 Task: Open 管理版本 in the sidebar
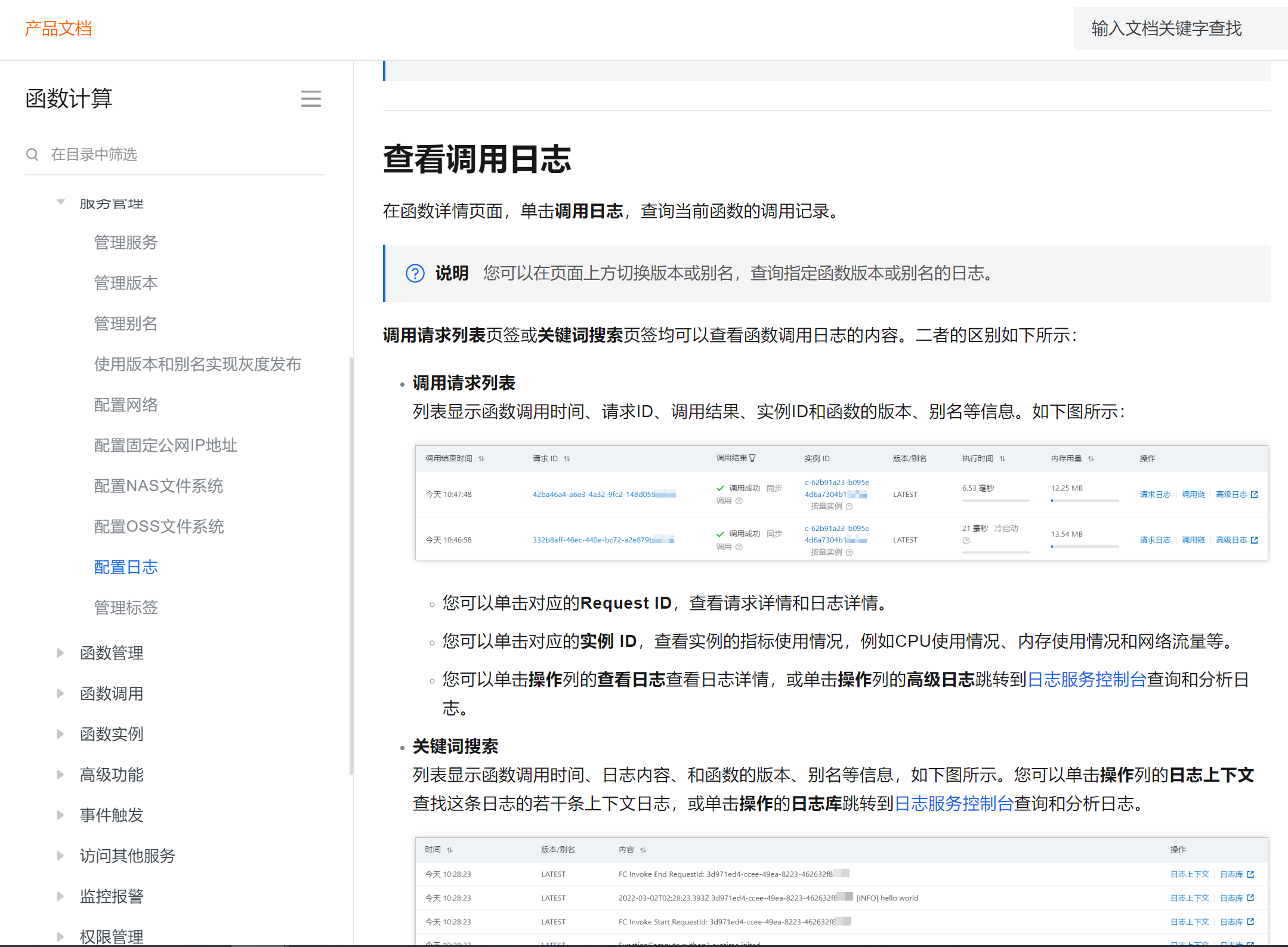[126, 283]
